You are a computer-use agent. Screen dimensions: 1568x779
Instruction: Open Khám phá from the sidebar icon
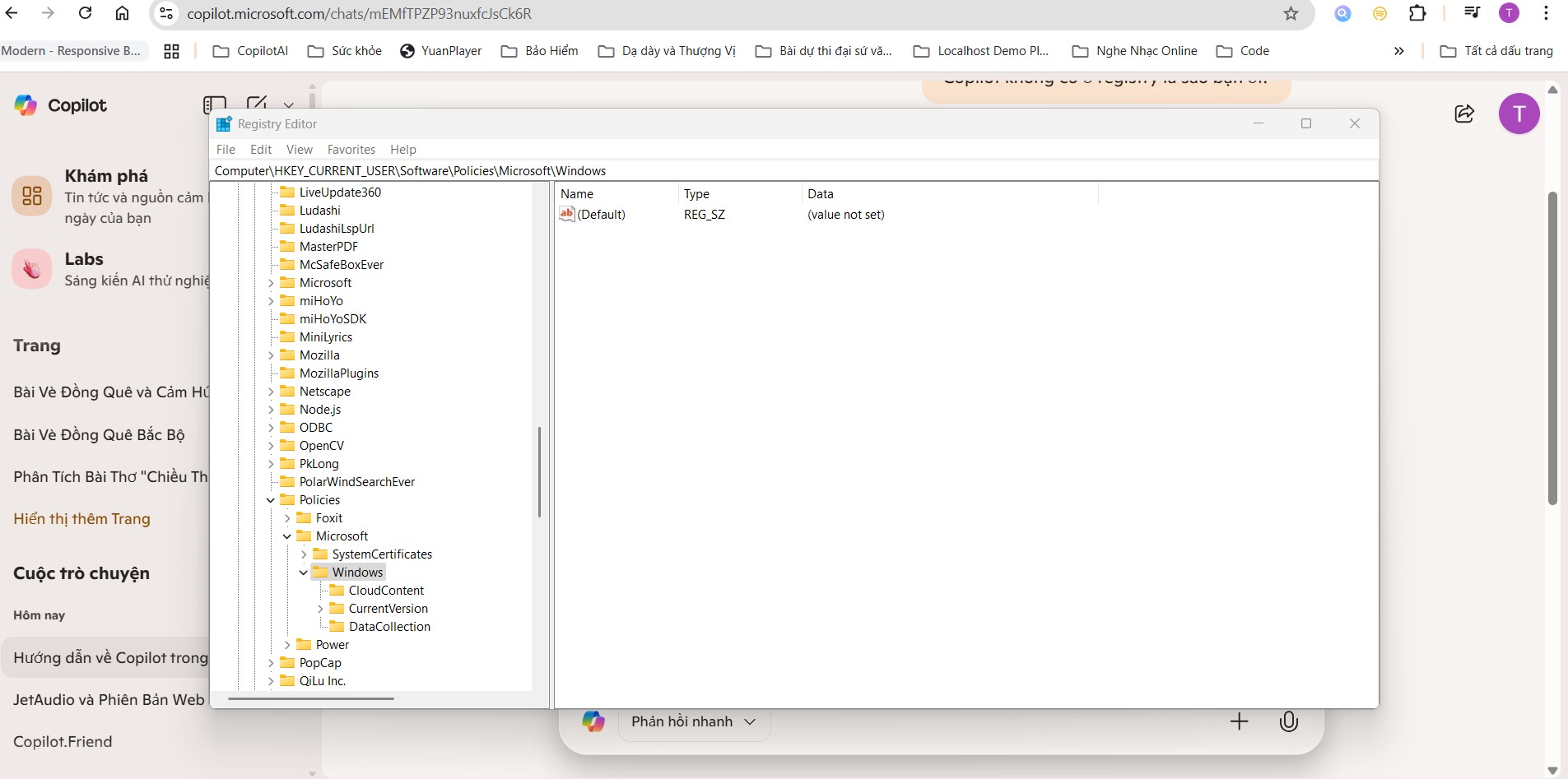[x=32, y=196]
